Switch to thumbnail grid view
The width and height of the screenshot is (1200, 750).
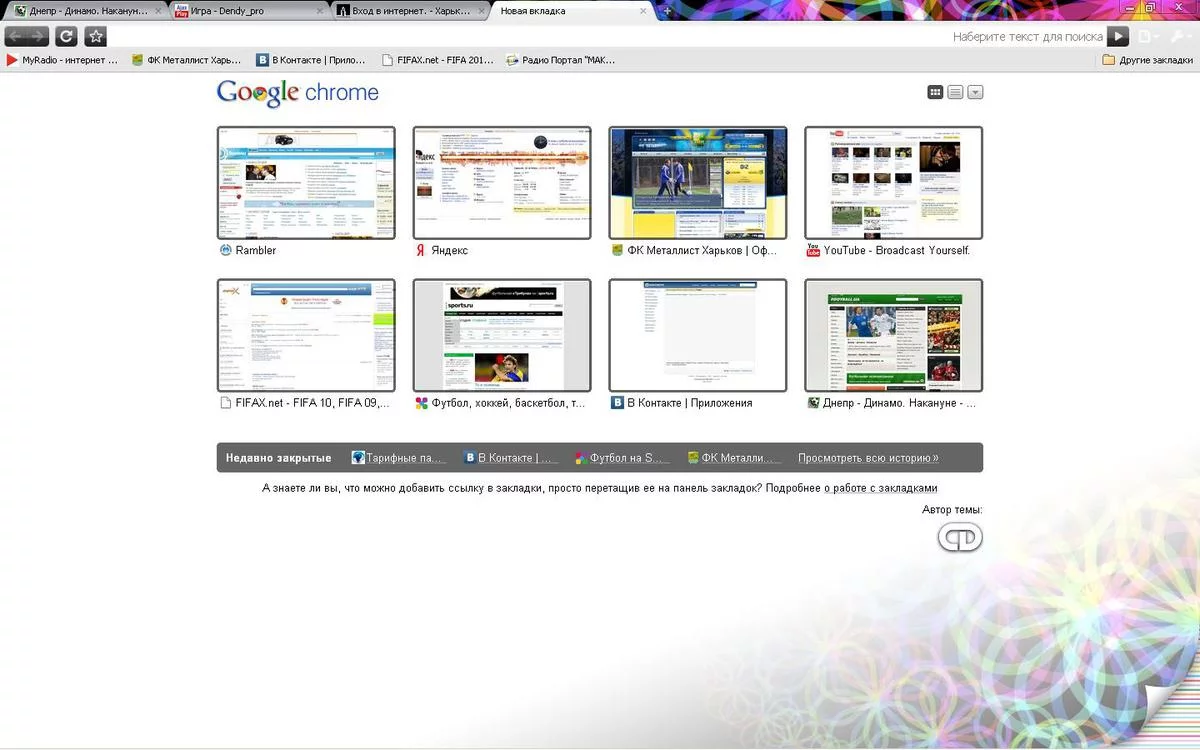(x=936, y=92)
